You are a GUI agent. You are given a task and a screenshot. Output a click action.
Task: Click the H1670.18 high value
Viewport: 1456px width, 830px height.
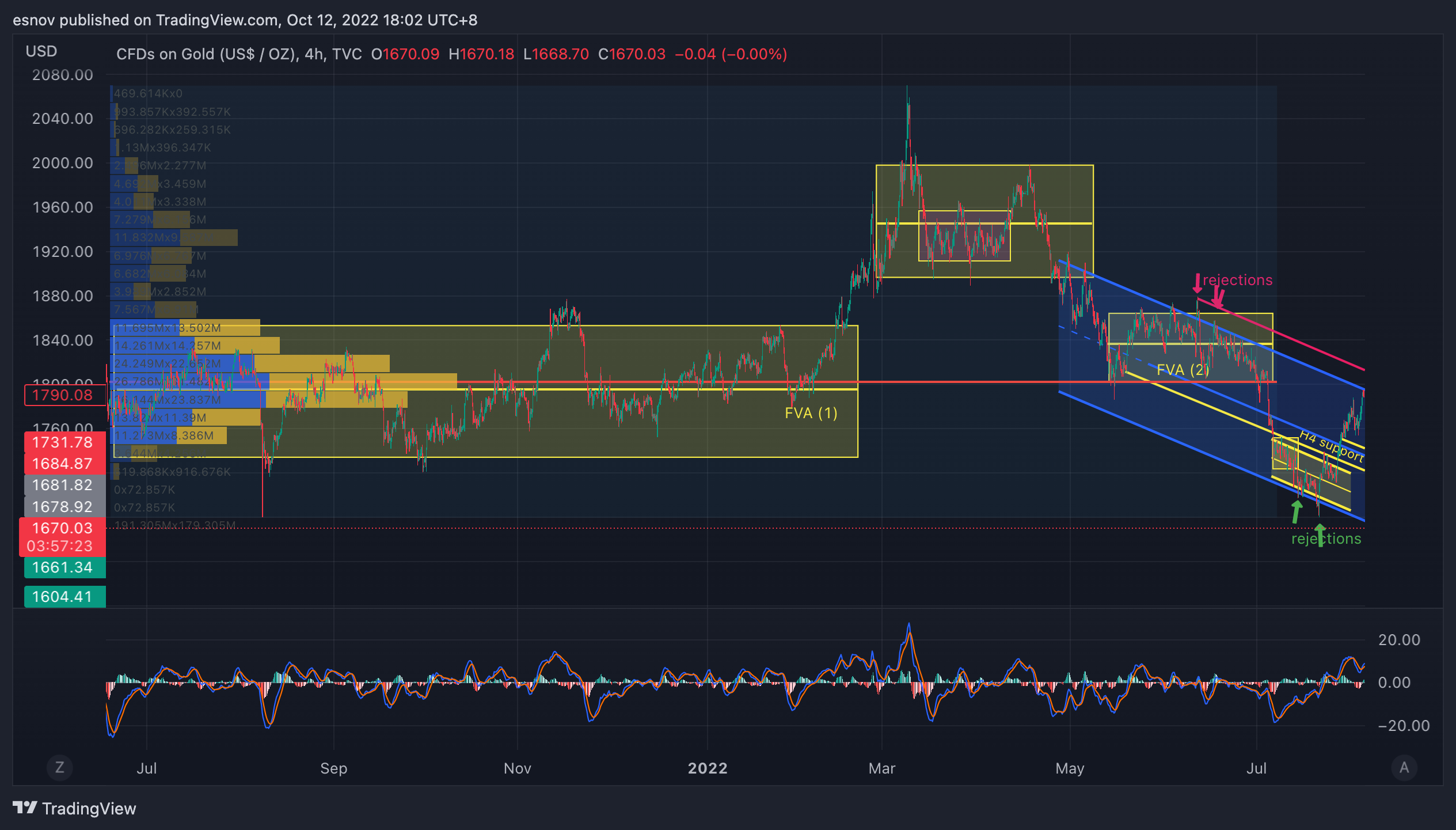point(481,54)
